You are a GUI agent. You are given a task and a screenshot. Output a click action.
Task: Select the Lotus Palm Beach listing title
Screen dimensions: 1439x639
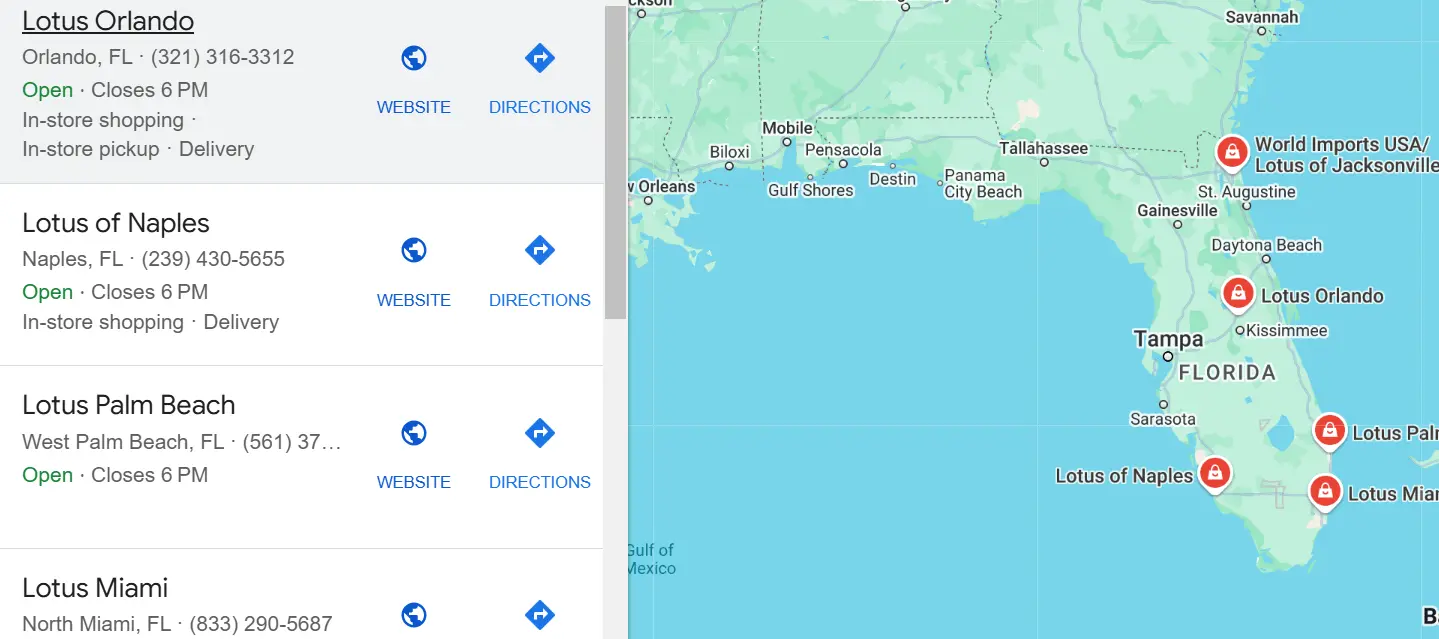129,405
